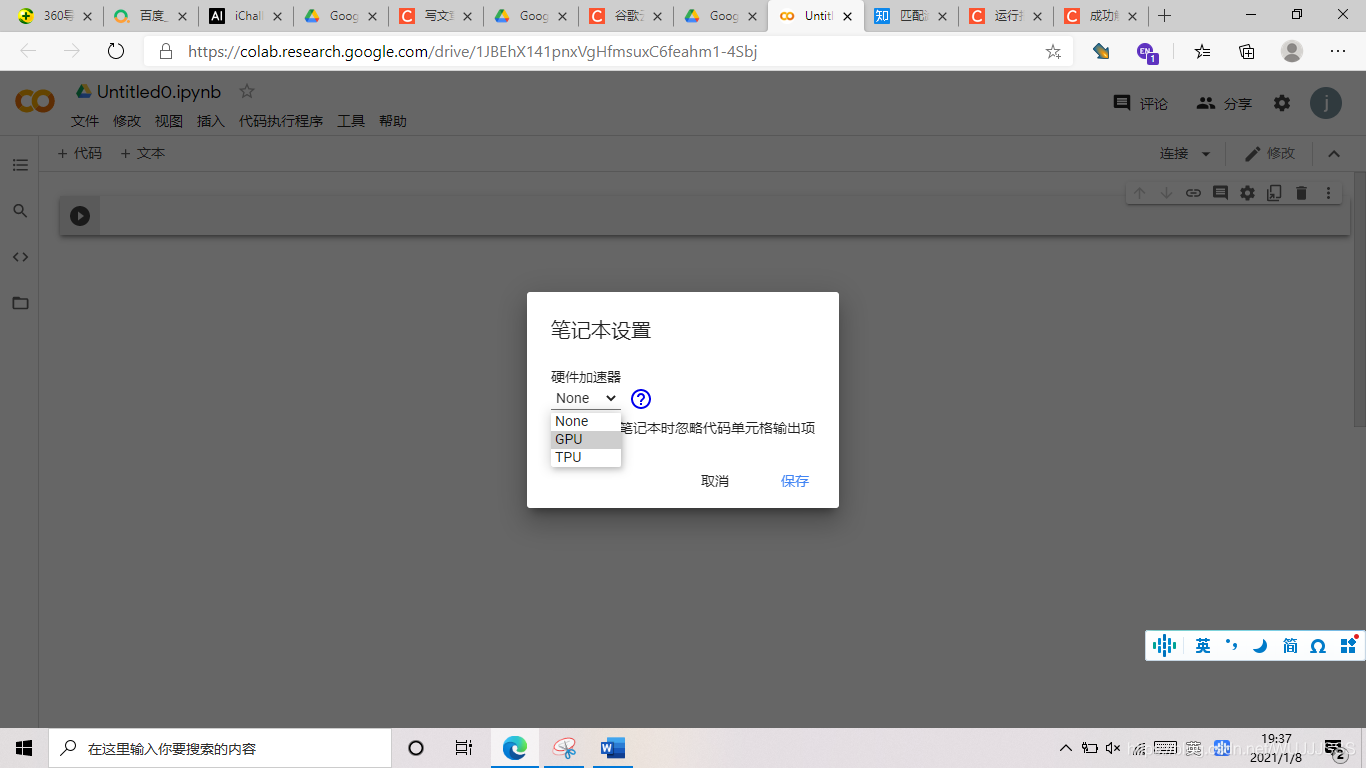The height and width of the screenshot is (768, 1366).
Task: Click the 分享 share button
Action: click(1224, 103)
